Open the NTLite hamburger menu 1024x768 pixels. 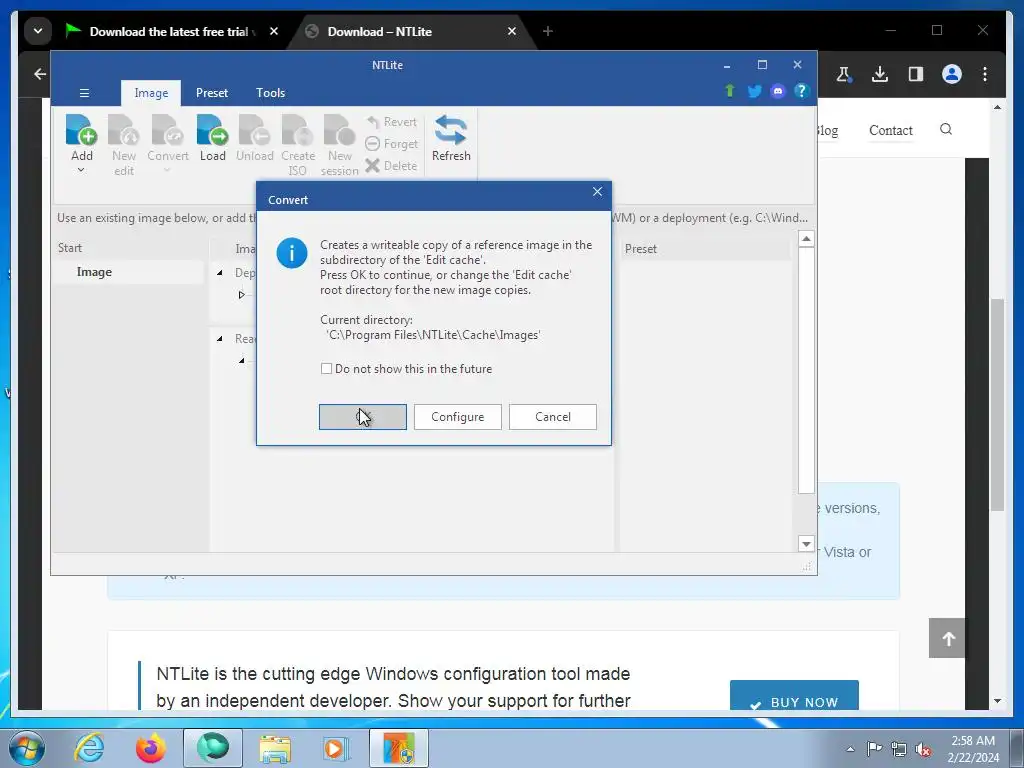click(84, 93)
